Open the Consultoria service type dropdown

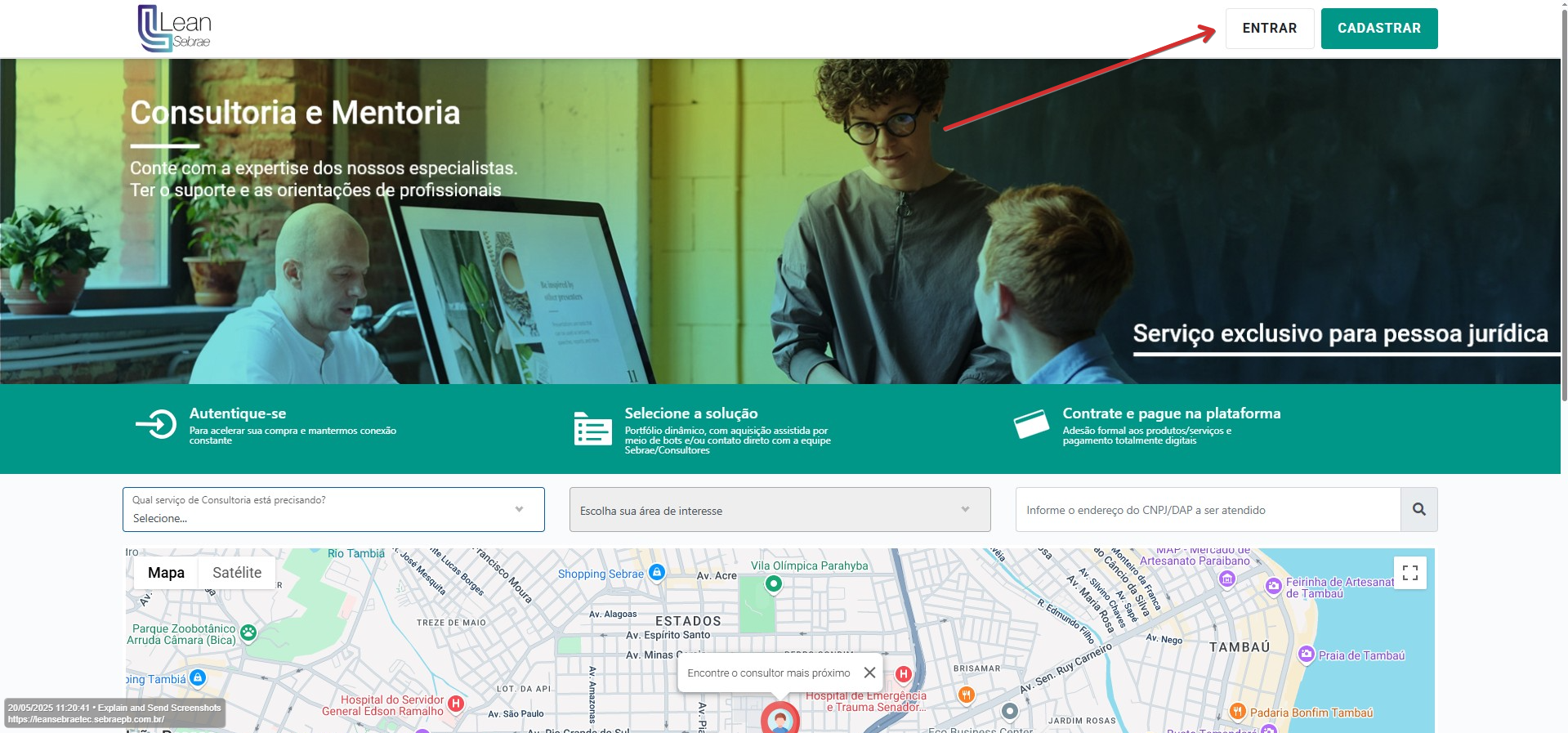tap(333, 510)
